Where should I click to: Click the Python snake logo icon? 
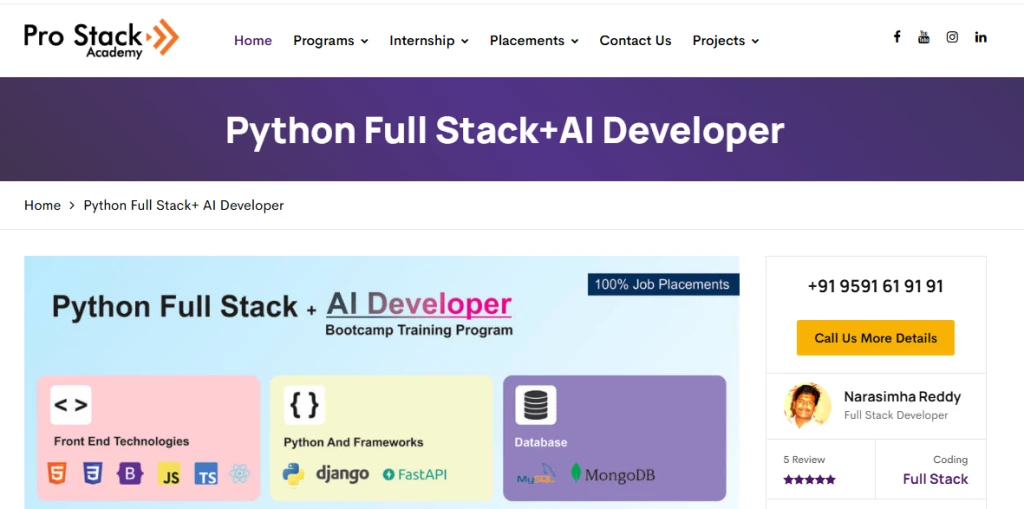293,474
